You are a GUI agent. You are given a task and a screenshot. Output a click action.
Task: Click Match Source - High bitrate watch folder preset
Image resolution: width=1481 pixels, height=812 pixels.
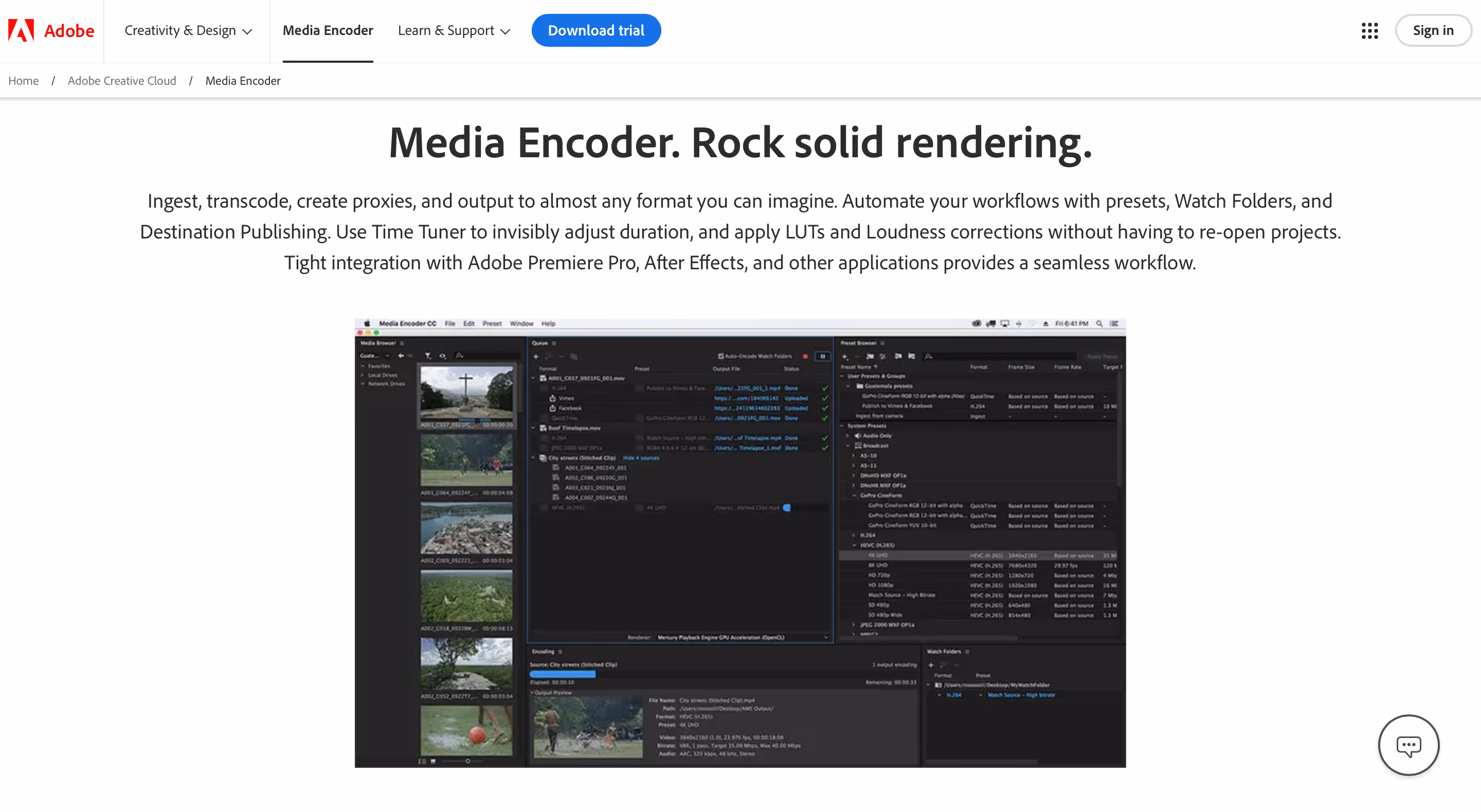(x=1021, y=695)
